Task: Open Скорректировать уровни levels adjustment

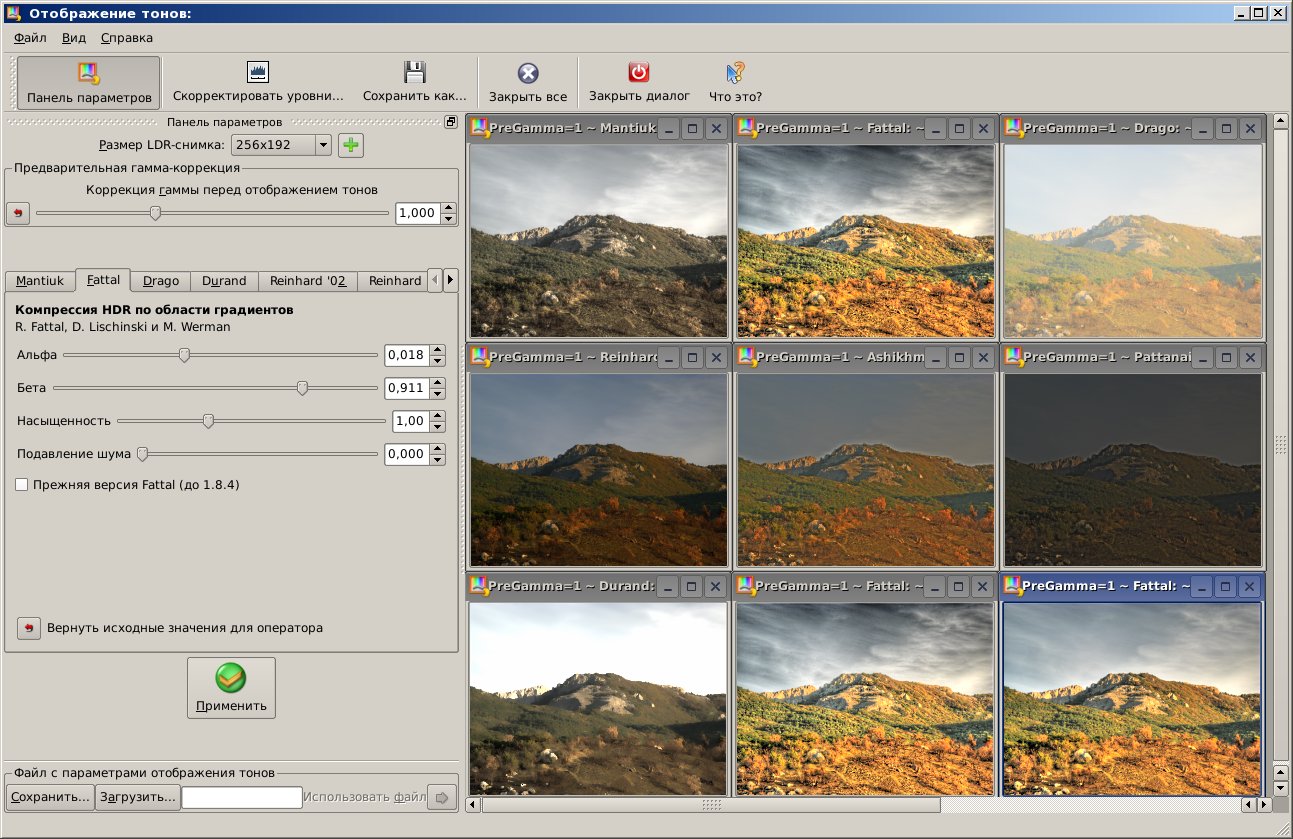Action: tap(258, 82)
